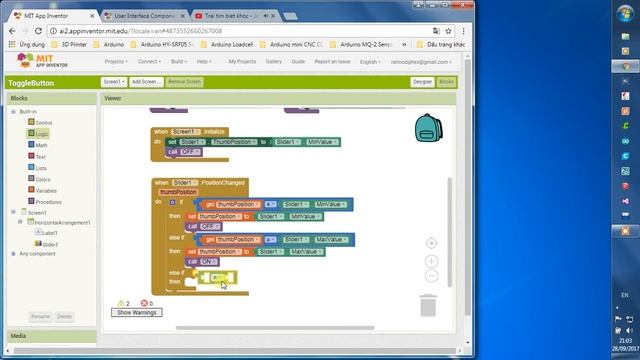Show more bookmarks with the chevron
This screenshot has width=640, height=360.
pos(404,44)
